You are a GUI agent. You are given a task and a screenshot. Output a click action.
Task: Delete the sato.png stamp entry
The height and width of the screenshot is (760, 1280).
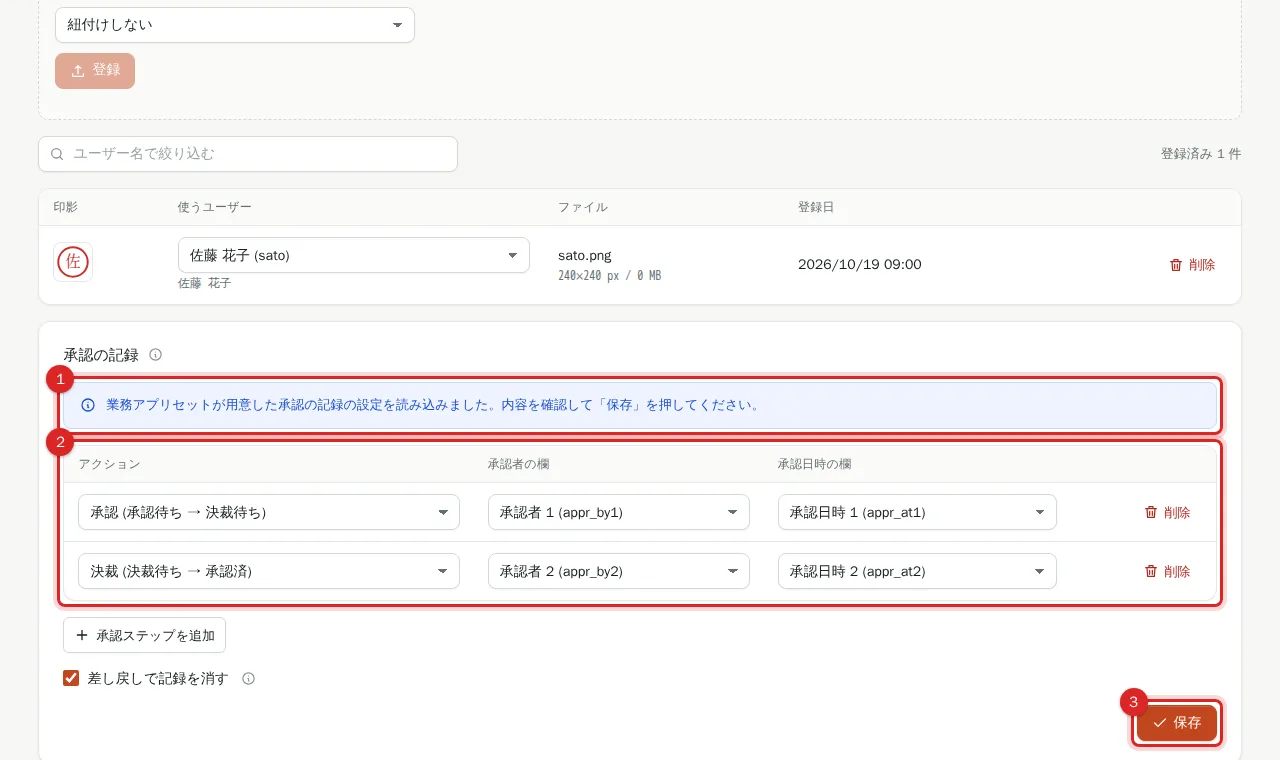tap(1192, 265)
